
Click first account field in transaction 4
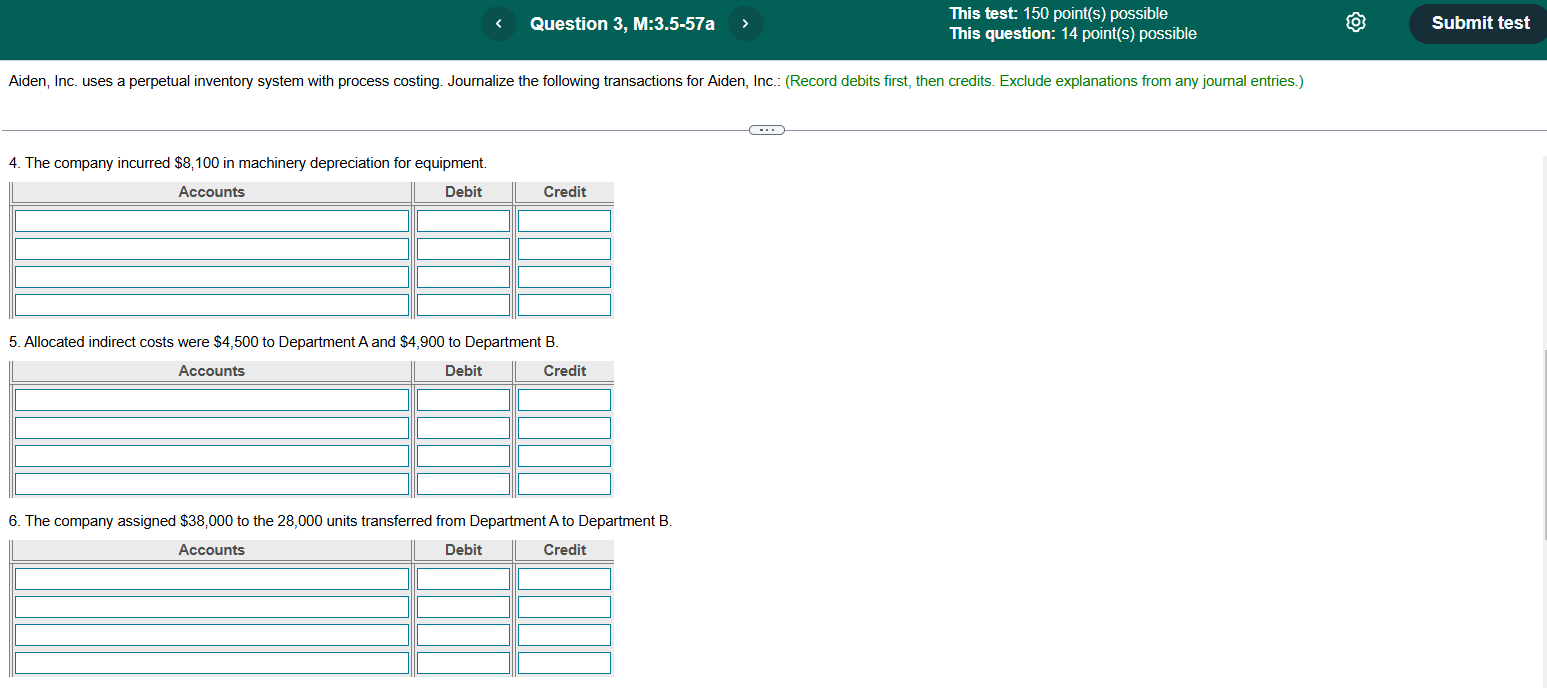point(212,221)
